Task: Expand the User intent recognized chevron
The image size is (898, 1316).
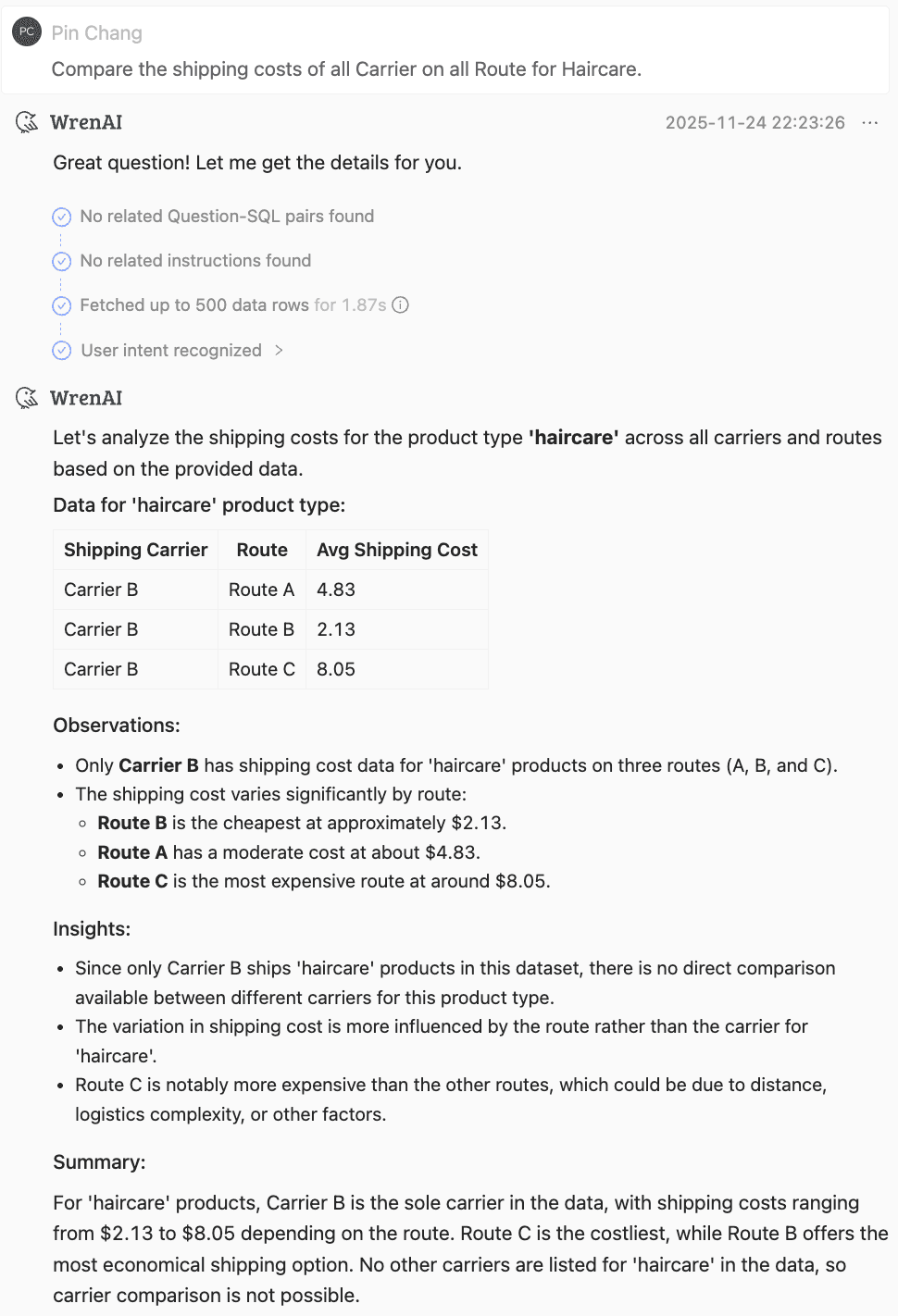Action: pos(279,351)
